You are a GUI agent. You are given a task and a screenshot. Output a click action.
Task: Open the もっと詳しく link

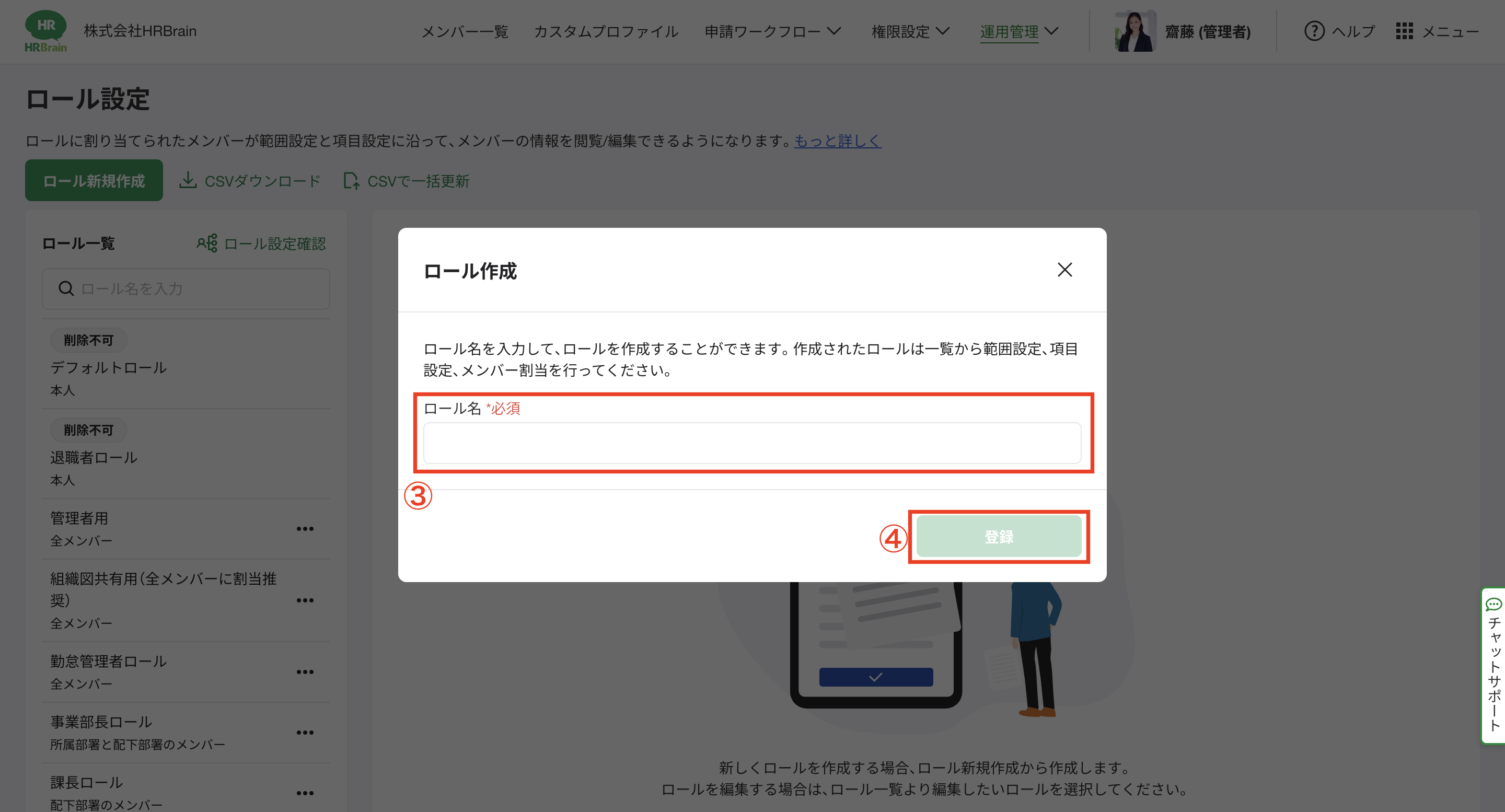click(837, 140)
